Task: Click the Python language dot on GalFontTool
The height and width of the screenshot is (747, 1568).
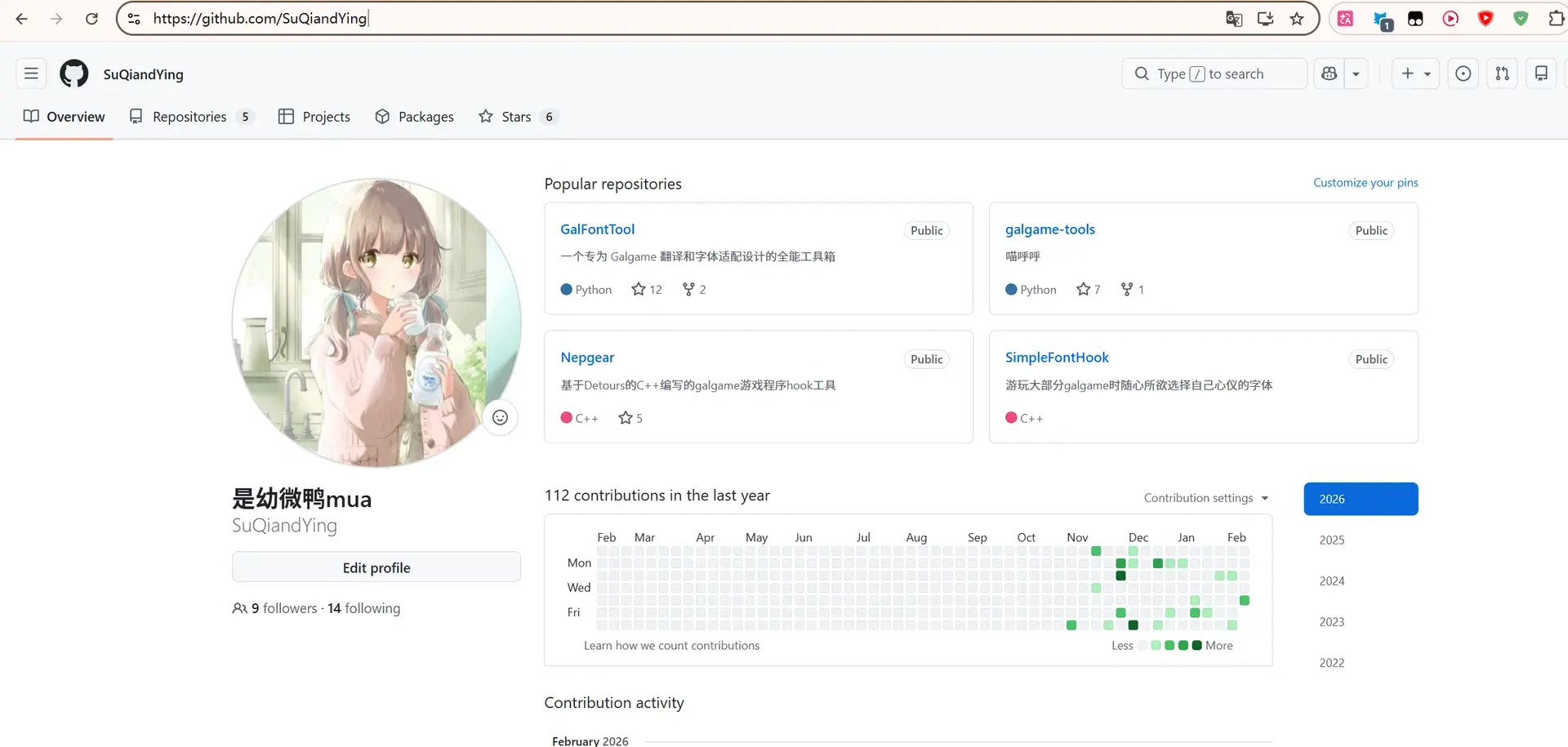Action: [566, 290]
